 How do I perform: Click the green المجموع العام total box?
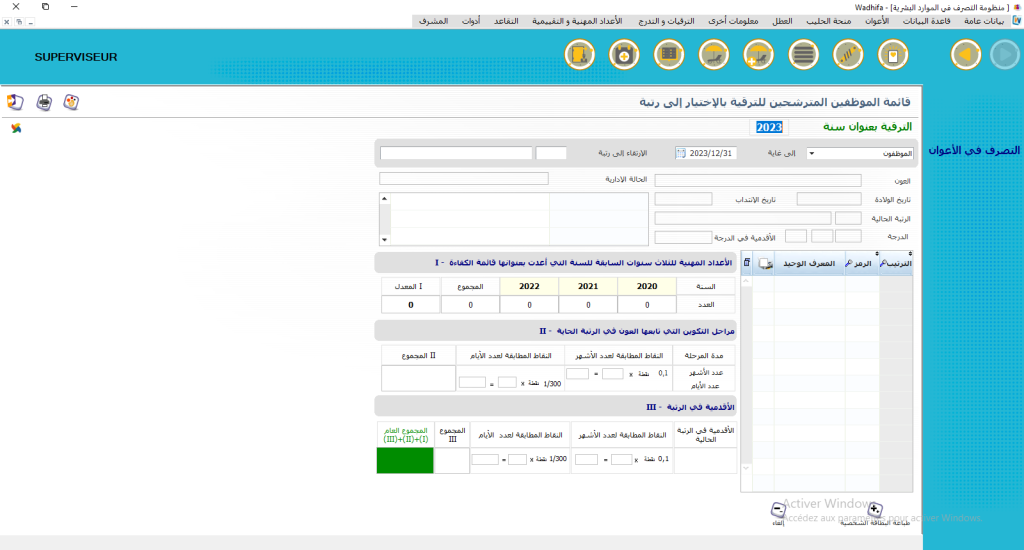pos(405,460)
